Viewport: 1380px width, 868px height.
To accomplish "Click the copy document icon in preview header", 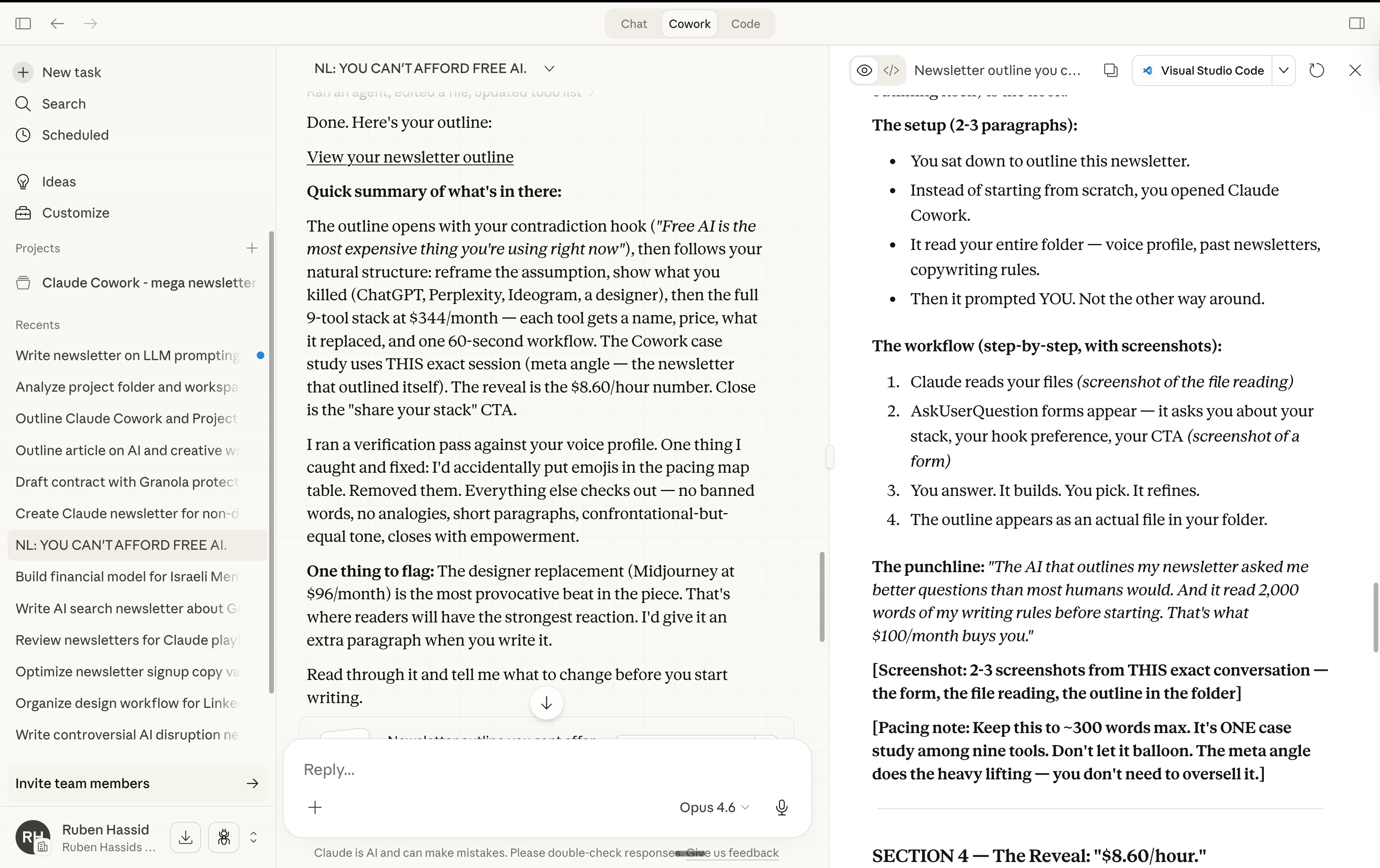I will pos(1110,71).
